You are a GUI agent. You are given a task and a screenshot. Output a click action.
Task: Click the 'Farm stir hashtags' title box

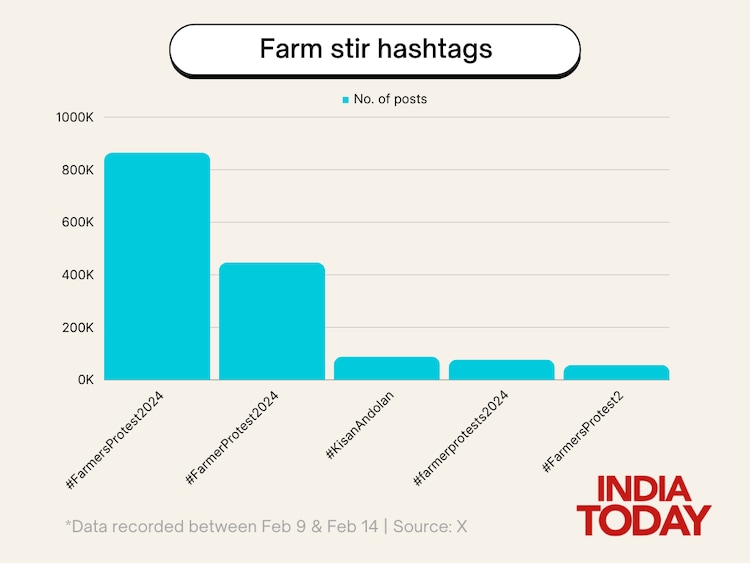(x=375, y=50)
